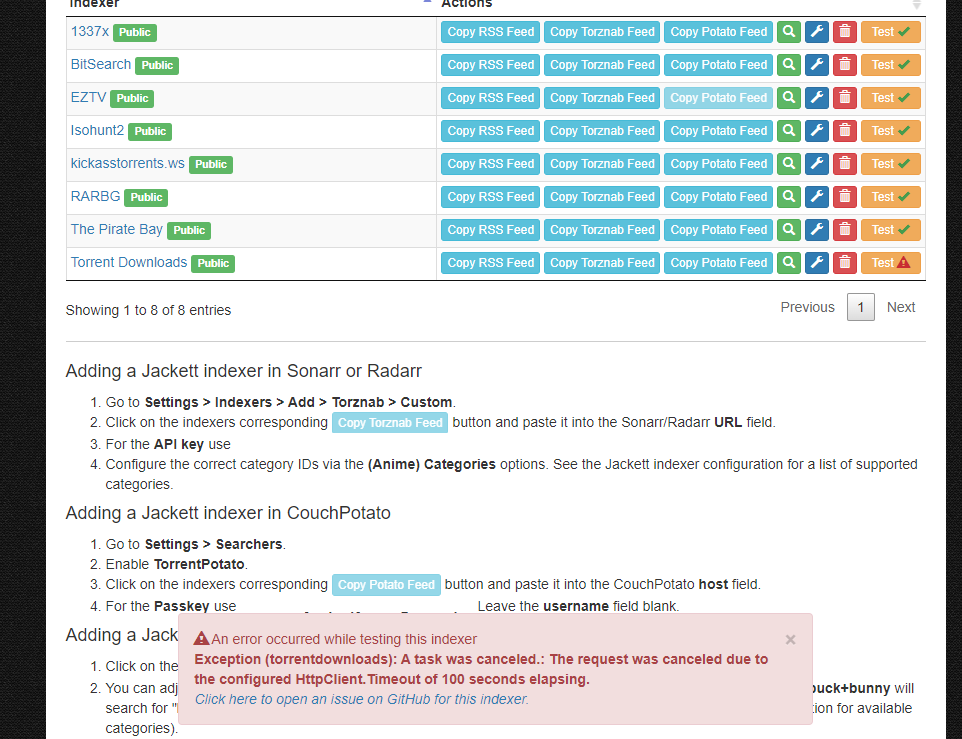This screenshot has height=739, width=962.
Task: Test the RARBG indexer
Action: coord(891,197)
